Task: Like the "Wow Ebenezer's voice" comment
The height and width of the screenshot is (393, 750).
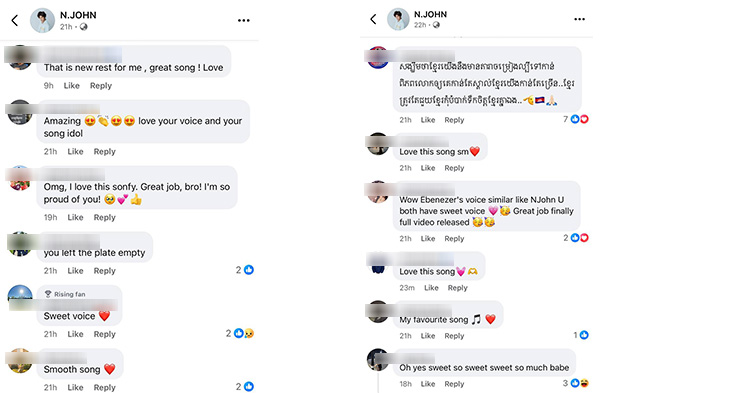Action: 428,239
